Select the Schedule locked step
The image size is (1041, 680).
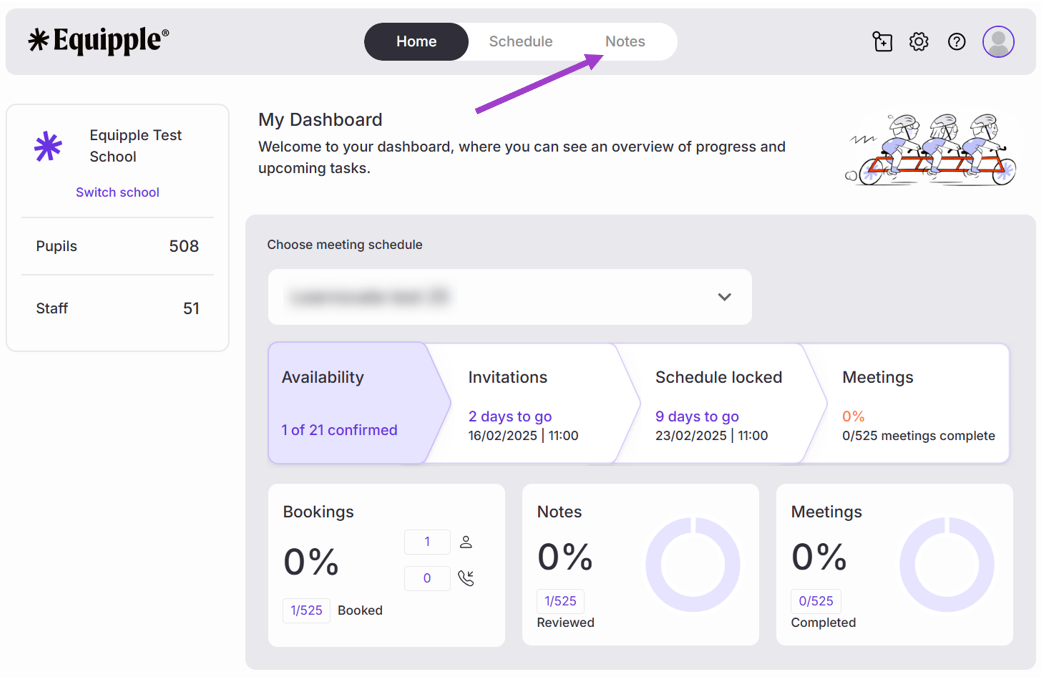715,403
